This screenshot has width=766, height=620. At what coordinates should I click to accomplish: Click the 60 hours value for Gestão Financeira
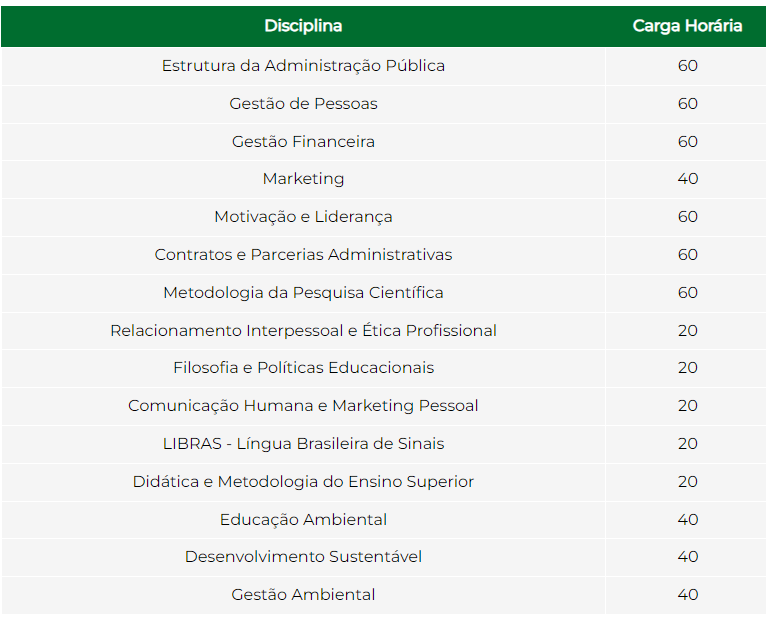[687, 142]
